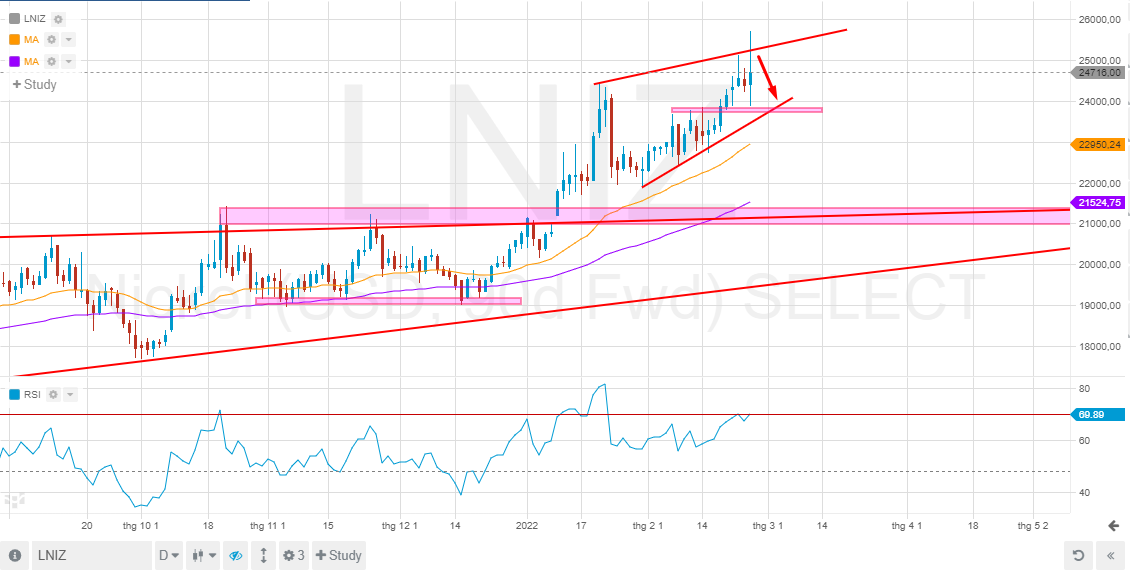Click the 'thg 11 1' date label
The width and height of the screenshot is (1130, 573).
(x=268, y=526)
